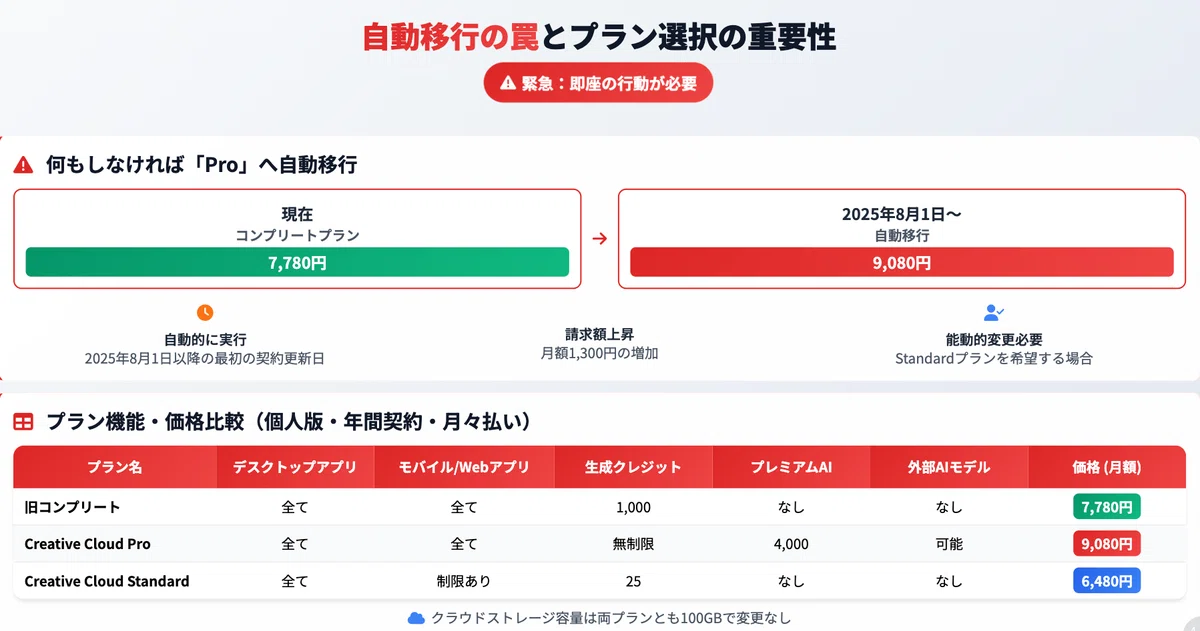Click the 価格 (月額) column header
The height and width of the screenshot is (631, 1200).
coord(1107,467)
